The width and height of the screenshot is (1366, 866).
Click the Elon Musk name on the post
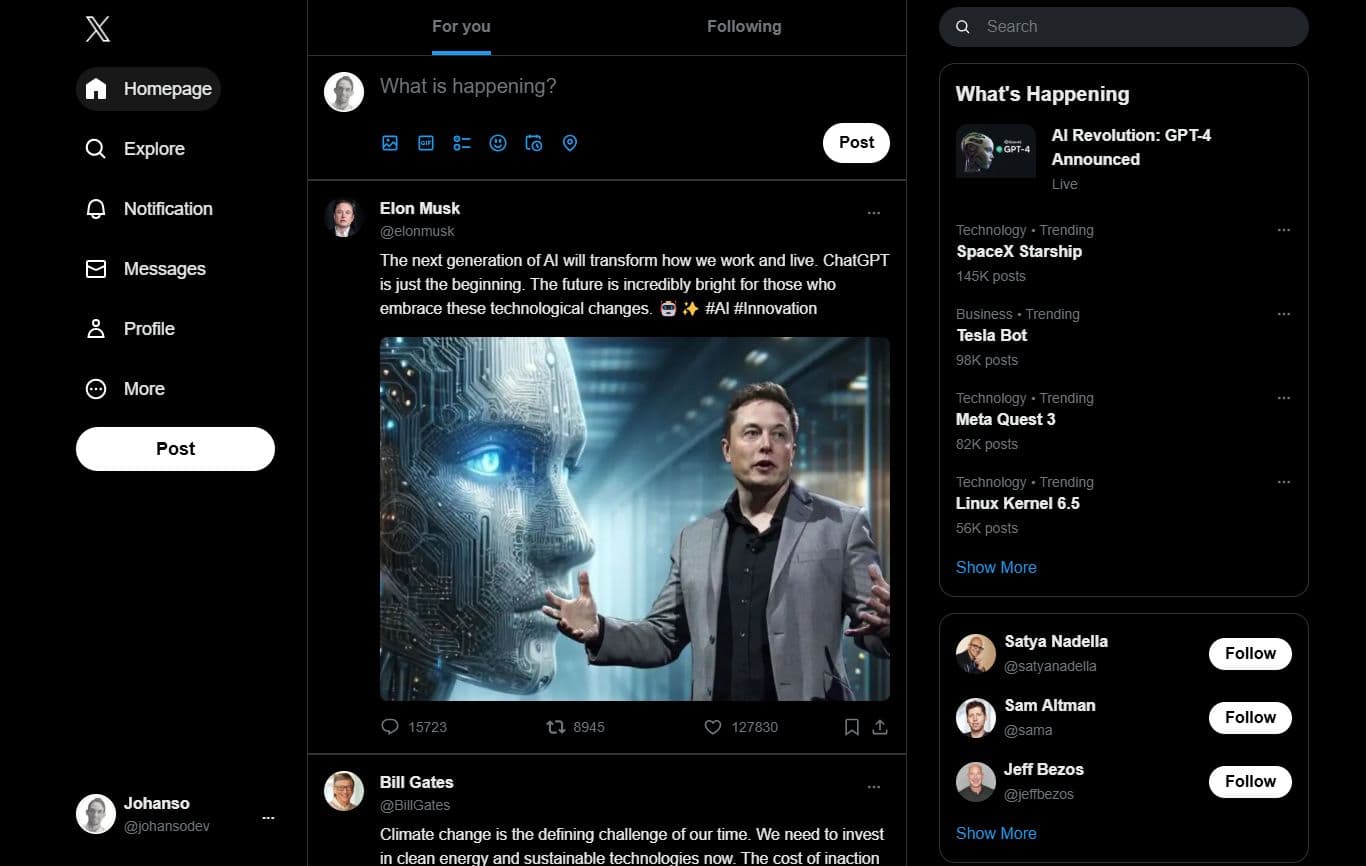pyautogui.click(x=420, y=208)
